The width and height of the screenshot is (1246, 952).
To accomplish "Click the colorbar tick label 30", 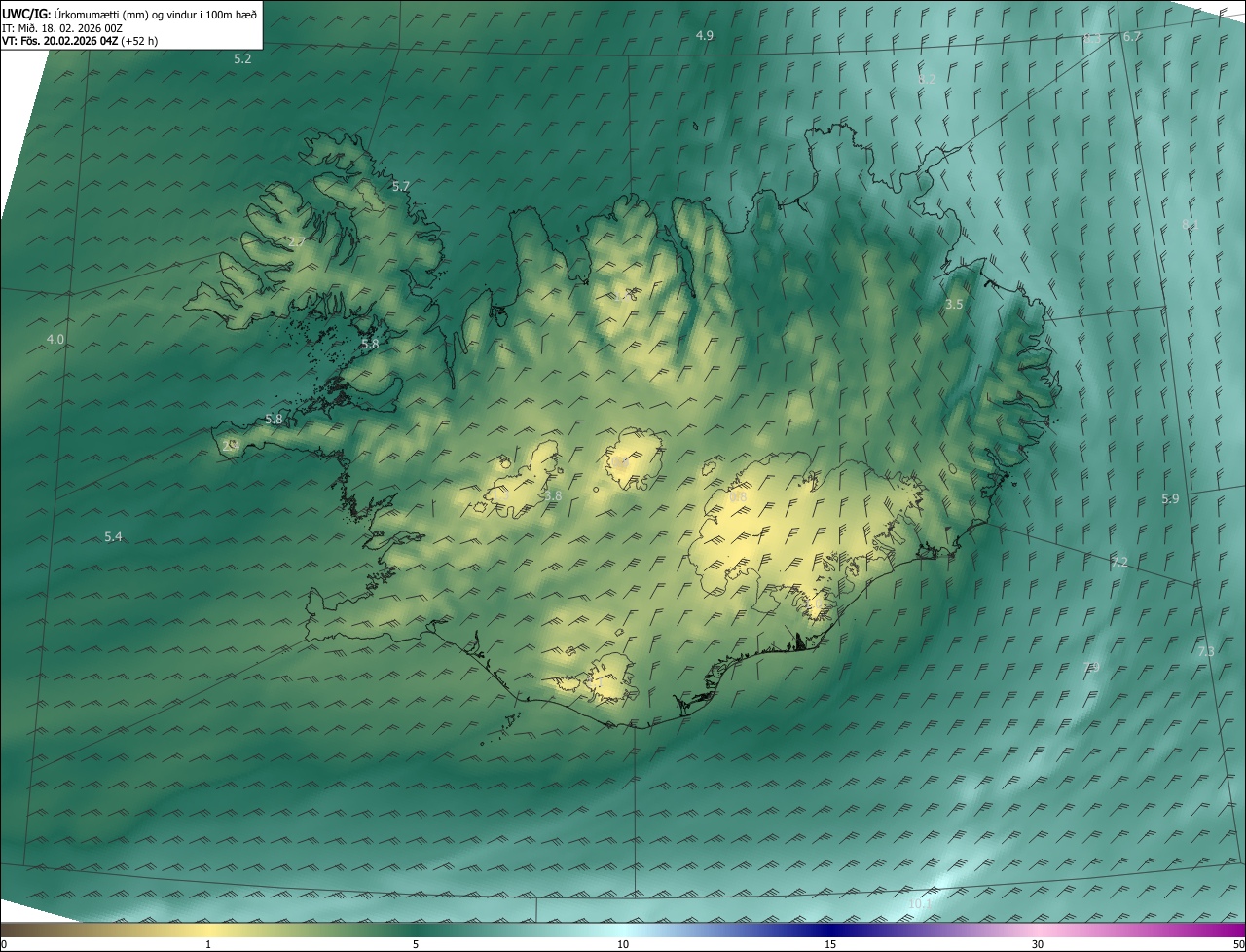I will click(1038, 944).
